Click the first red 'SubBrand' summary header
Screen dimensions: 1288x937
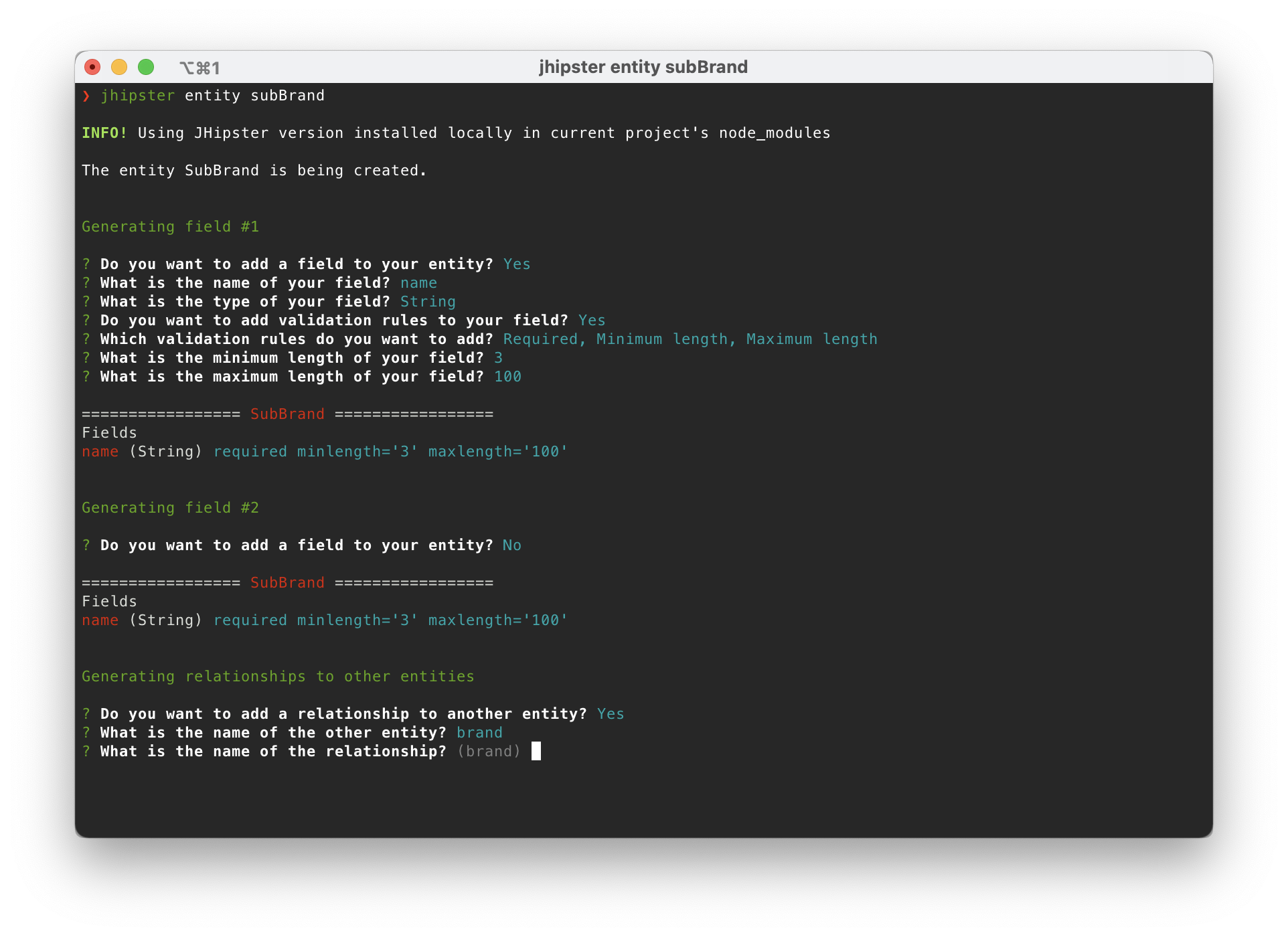pos(287,414)
